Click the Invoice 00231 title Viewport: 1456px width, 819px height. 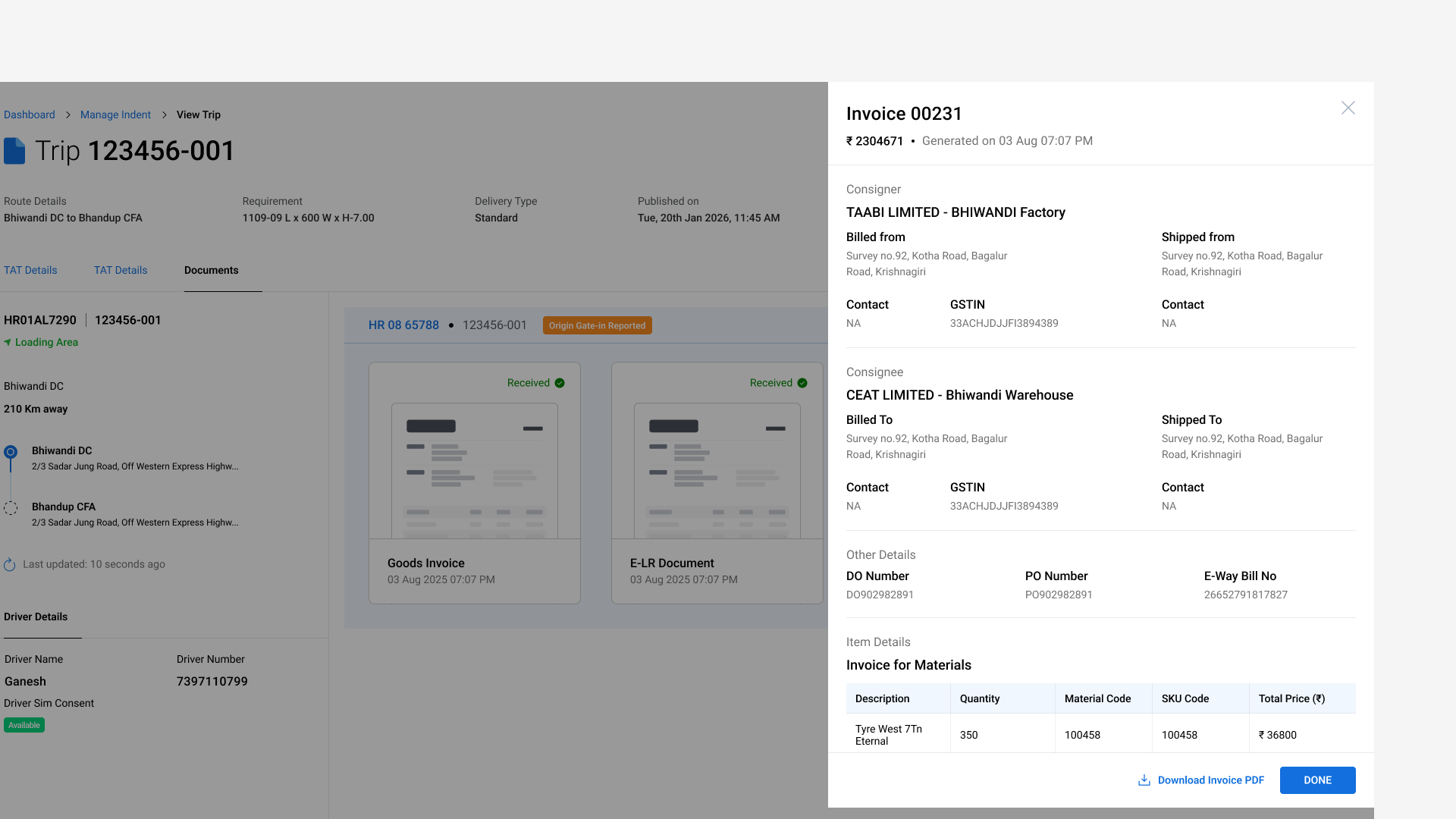[904, 114]
